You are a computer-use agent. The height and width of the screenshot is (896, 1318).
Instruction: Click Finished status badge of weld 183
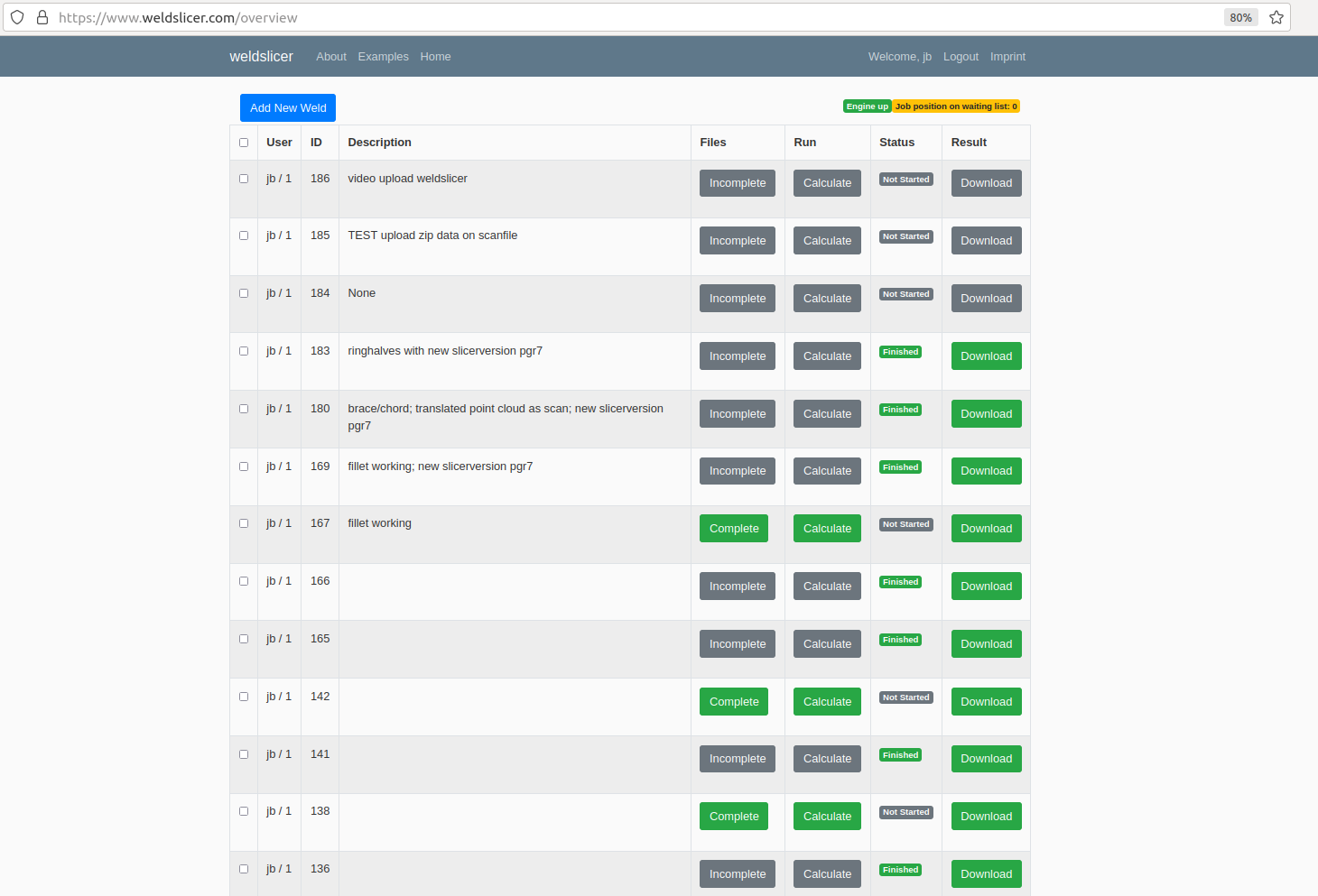click(901, 352)
